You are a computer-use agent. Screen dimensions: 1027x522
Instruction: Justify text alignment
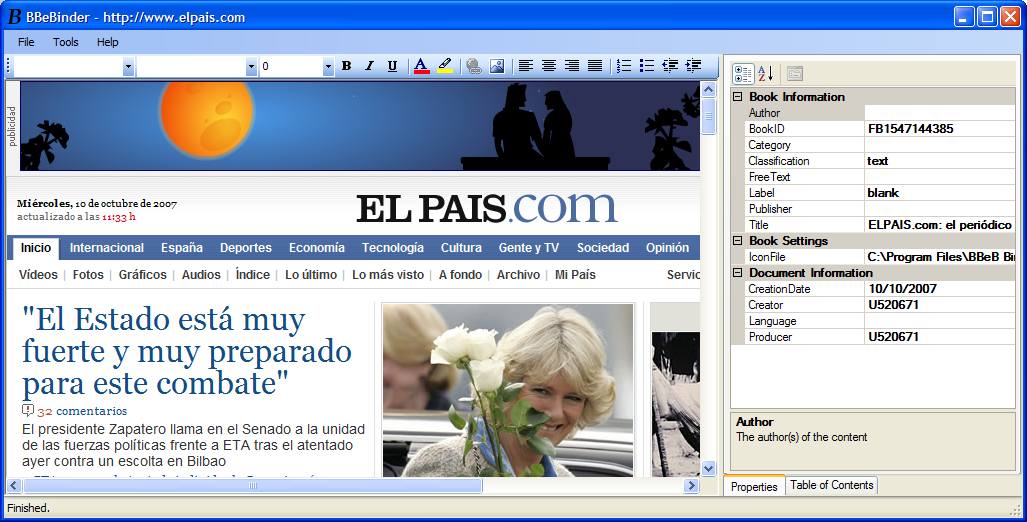click(x=595, y=65)
